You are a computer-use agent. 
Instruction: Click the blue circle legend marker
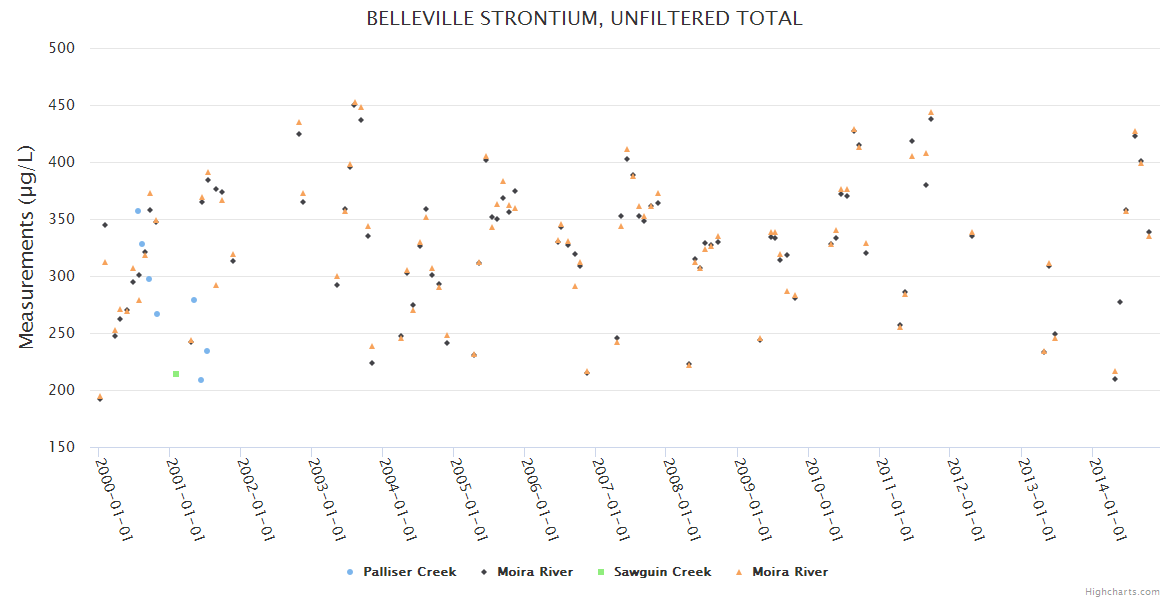pos(349,572)
